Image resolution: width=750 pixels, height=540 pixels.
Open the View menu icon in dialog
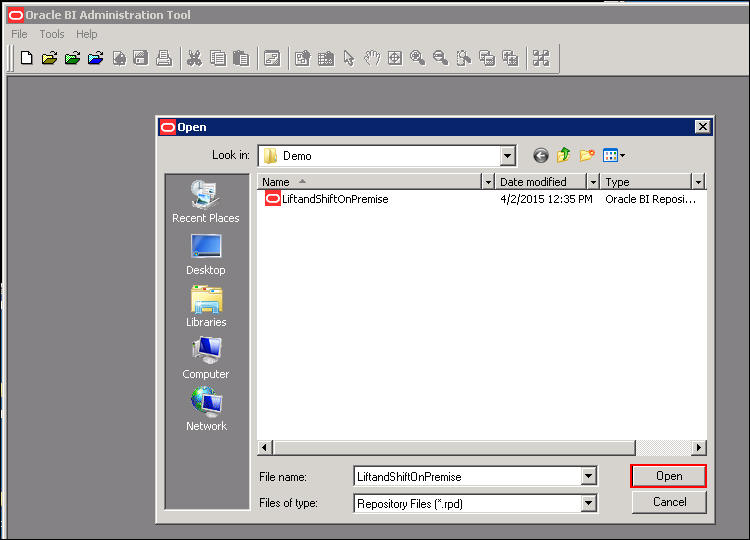click(614, 155)
